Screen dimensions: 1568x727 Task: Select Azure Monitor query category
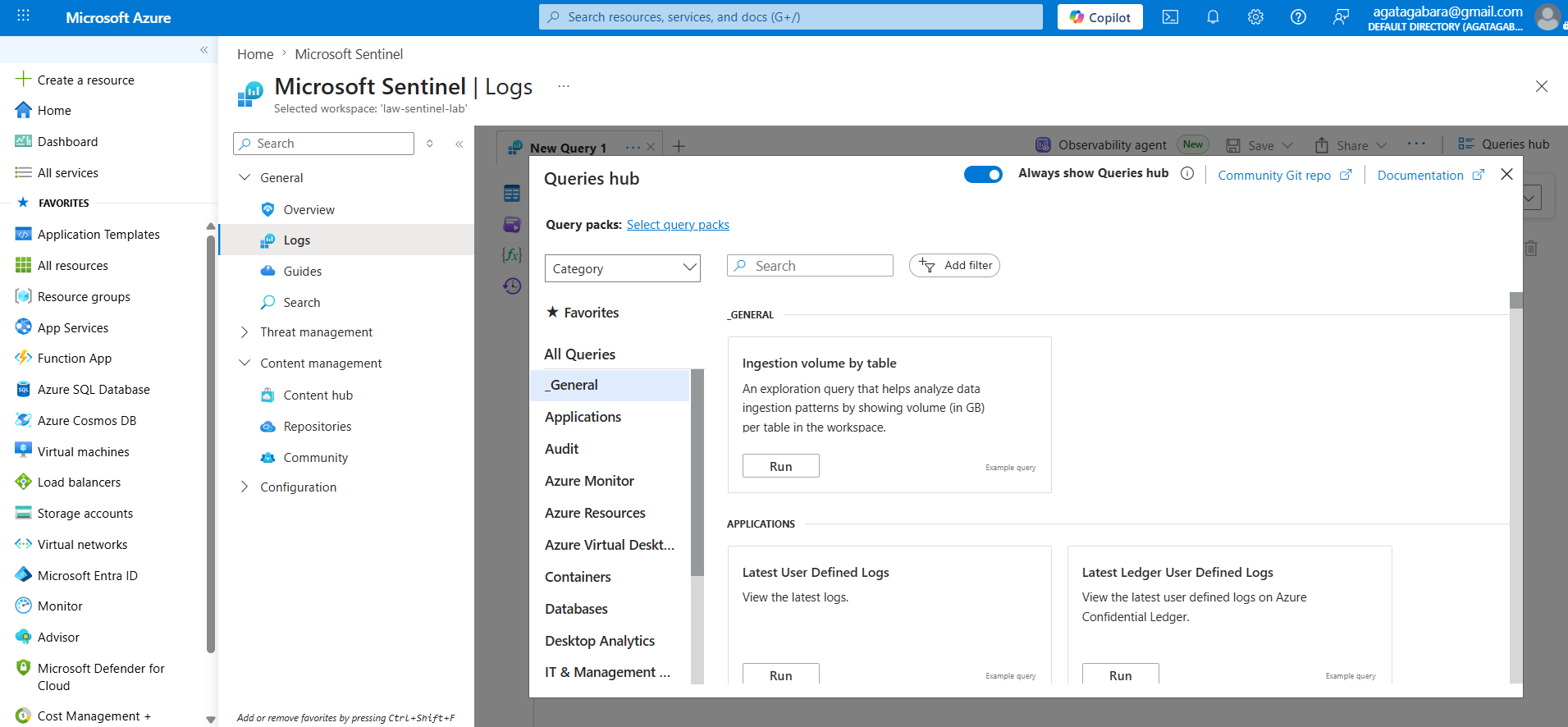589,481
